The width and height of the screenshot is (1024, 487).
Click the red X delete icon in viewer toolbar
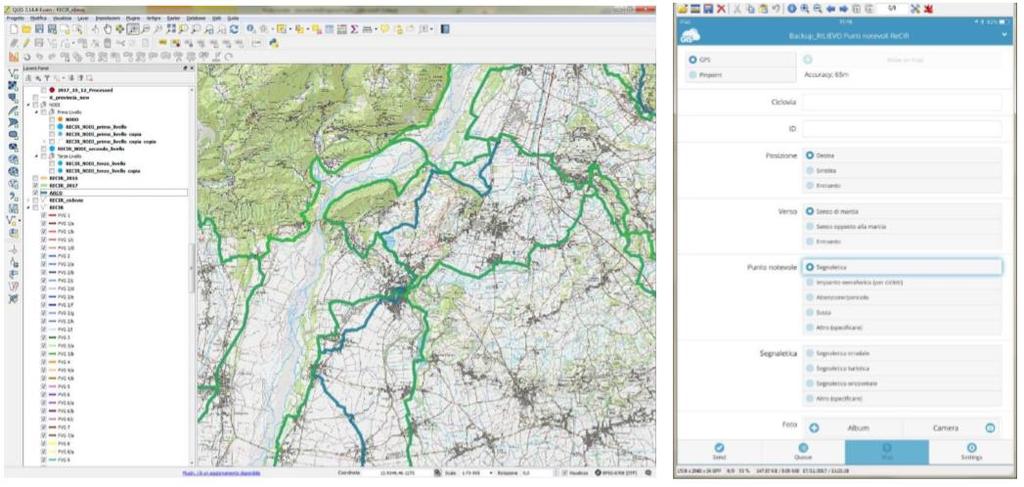click(721, 8)
